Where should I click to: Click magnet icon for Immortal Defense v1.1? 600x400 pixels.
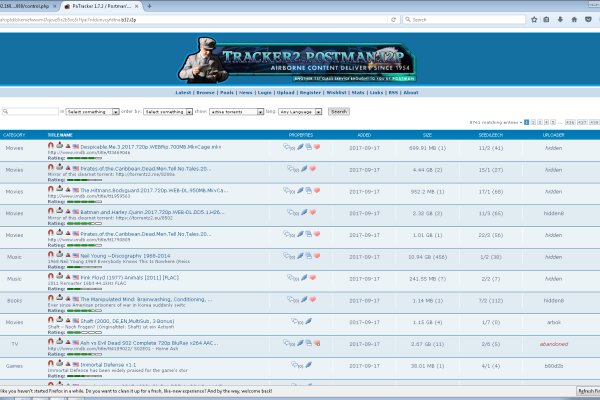51,364
